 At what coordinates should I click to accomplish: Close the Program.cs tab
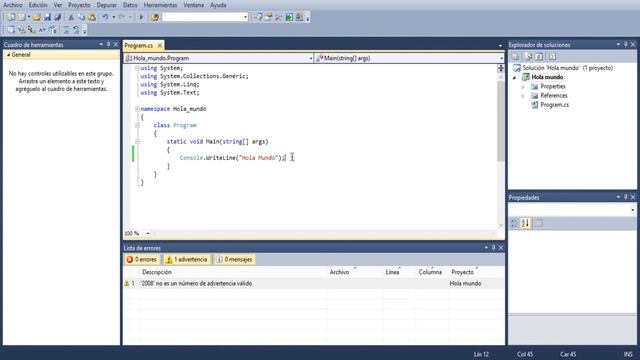point(160,45)
